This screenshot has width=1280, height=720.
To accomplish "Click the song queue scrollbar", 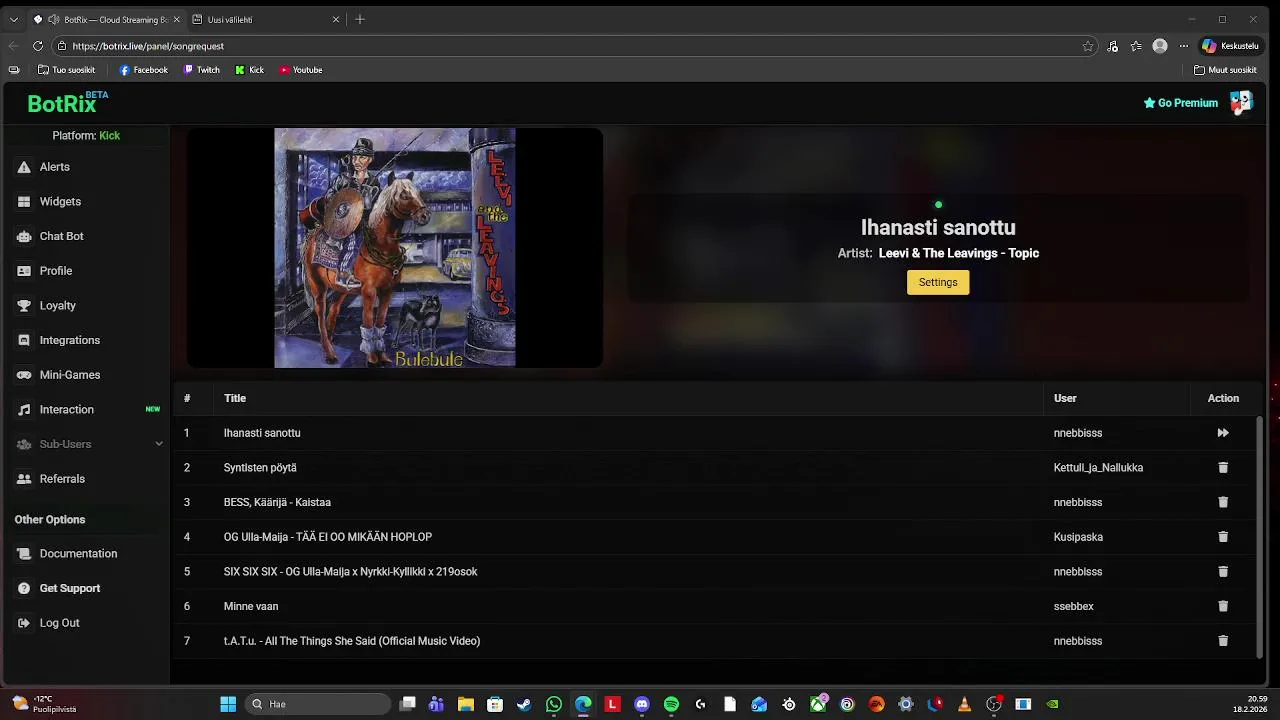I will click(1259, 537).
